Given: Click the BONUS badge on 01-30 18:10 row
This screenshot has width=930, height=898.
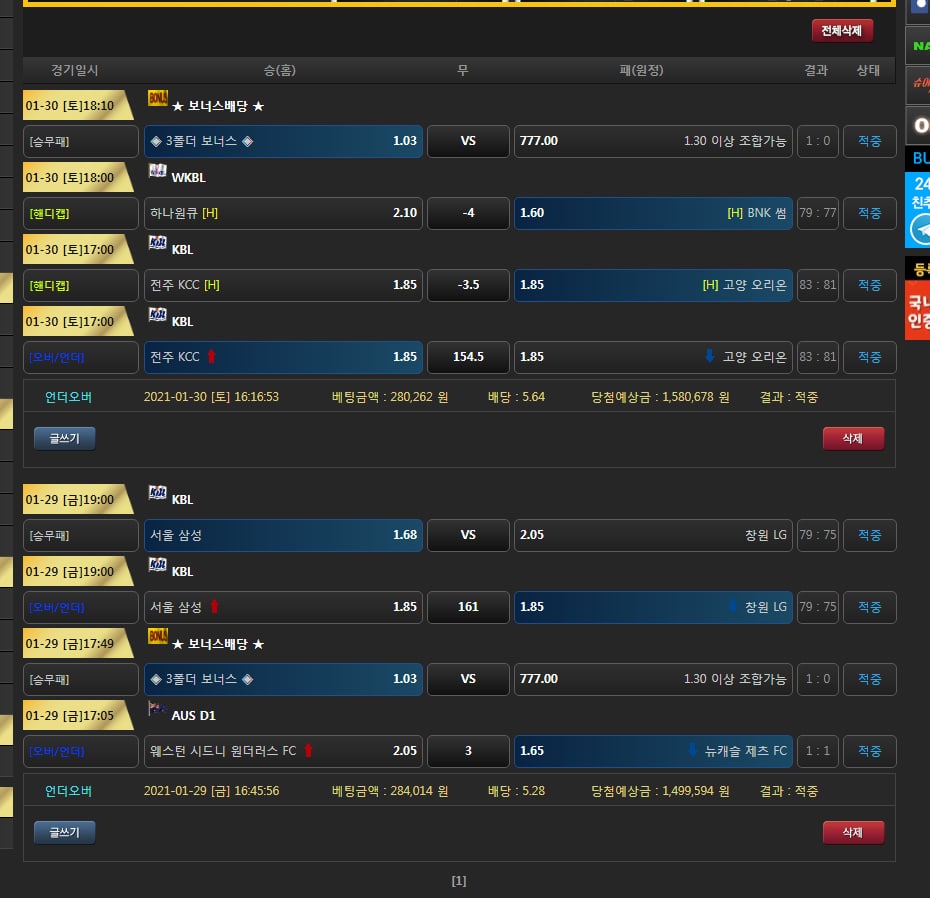Looking at the screenshot, I should click(x=157, y=98).
